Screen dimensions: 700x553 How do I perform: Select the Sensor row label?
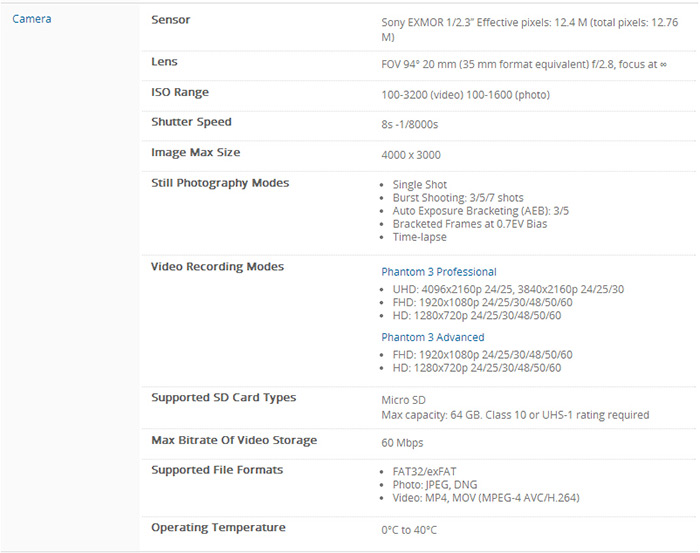(x=170, y=20)
